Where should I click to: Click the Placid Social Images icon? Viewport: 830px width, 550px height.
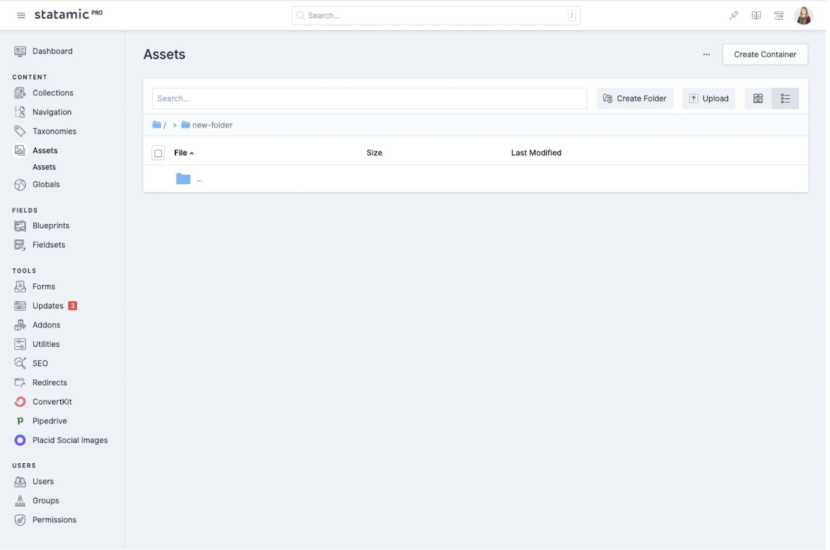click(20, 440)
